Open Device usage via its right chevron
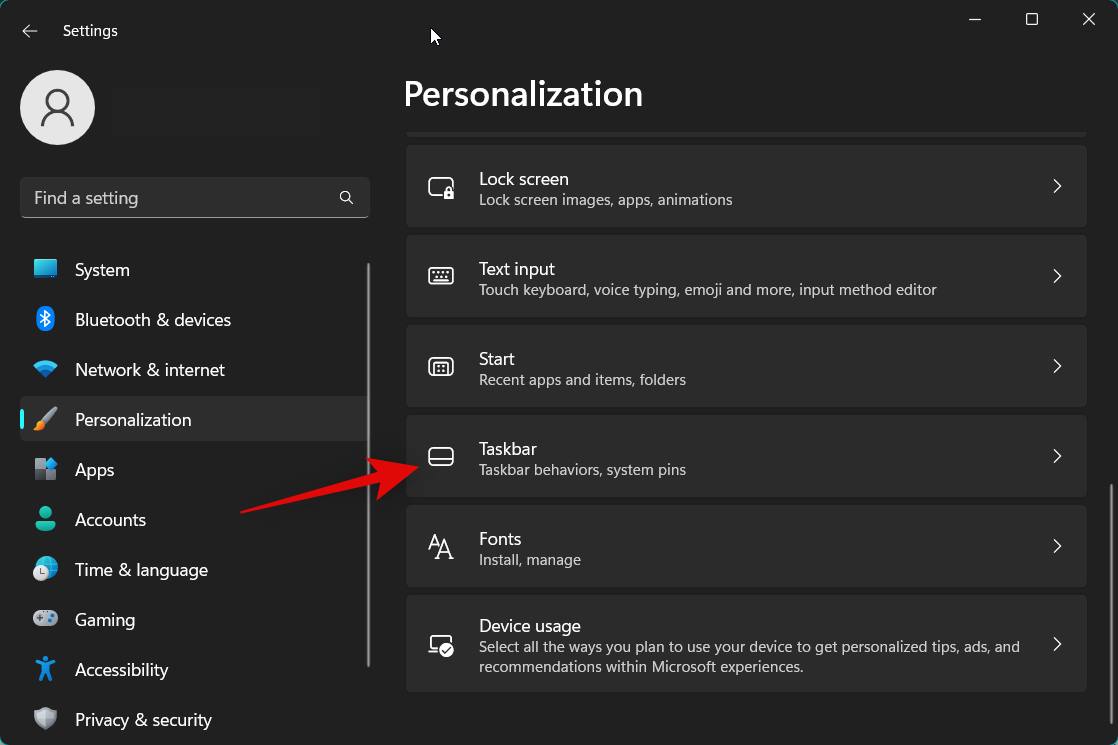This screenshot has height=745, width=1118. tap(1057, 644)
